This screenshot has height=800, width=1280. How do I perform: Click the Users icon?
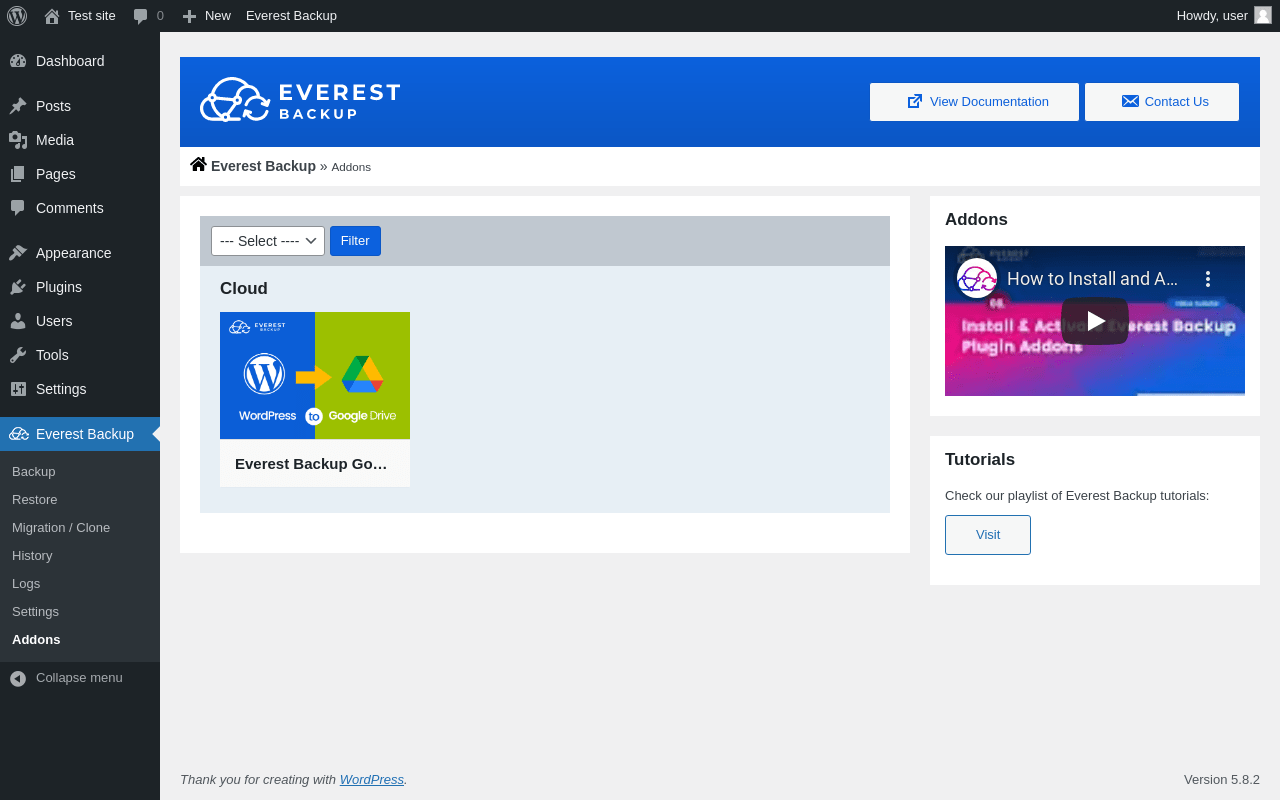18,321
